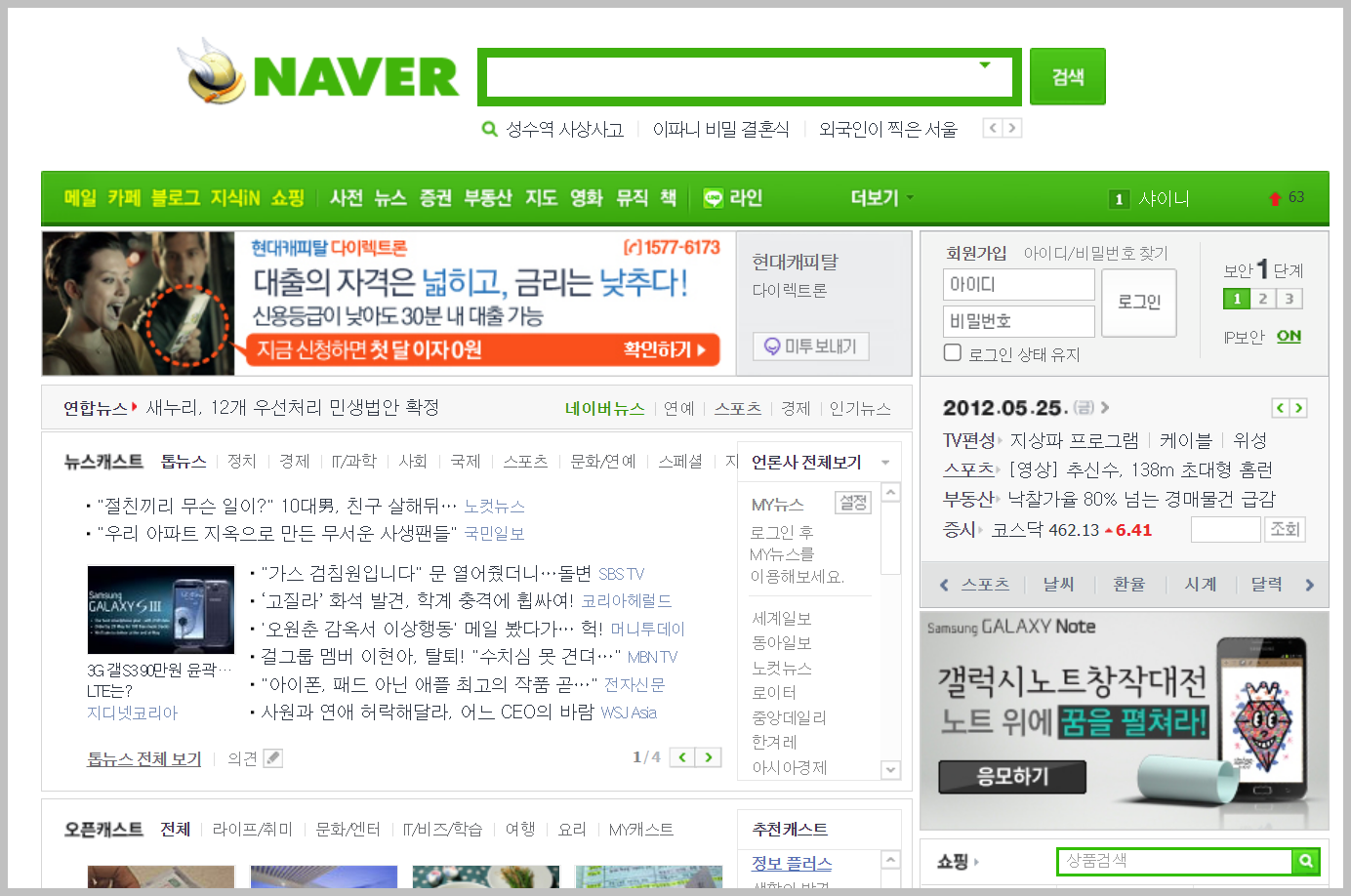
Task: Select the 날씨 tab
Action: click(x=1058, y=584)
